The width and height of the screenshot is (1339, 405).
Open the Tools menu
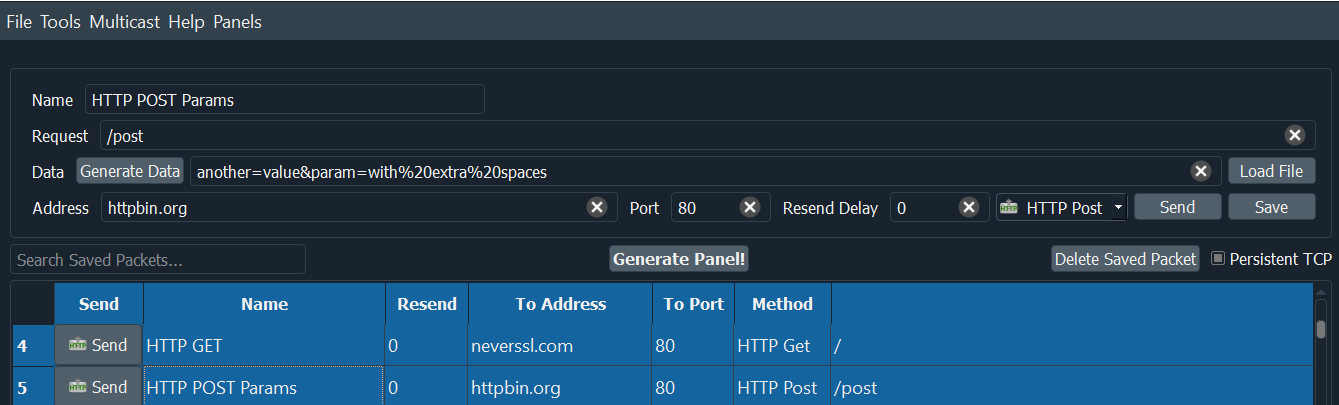[x=61, y=22]
